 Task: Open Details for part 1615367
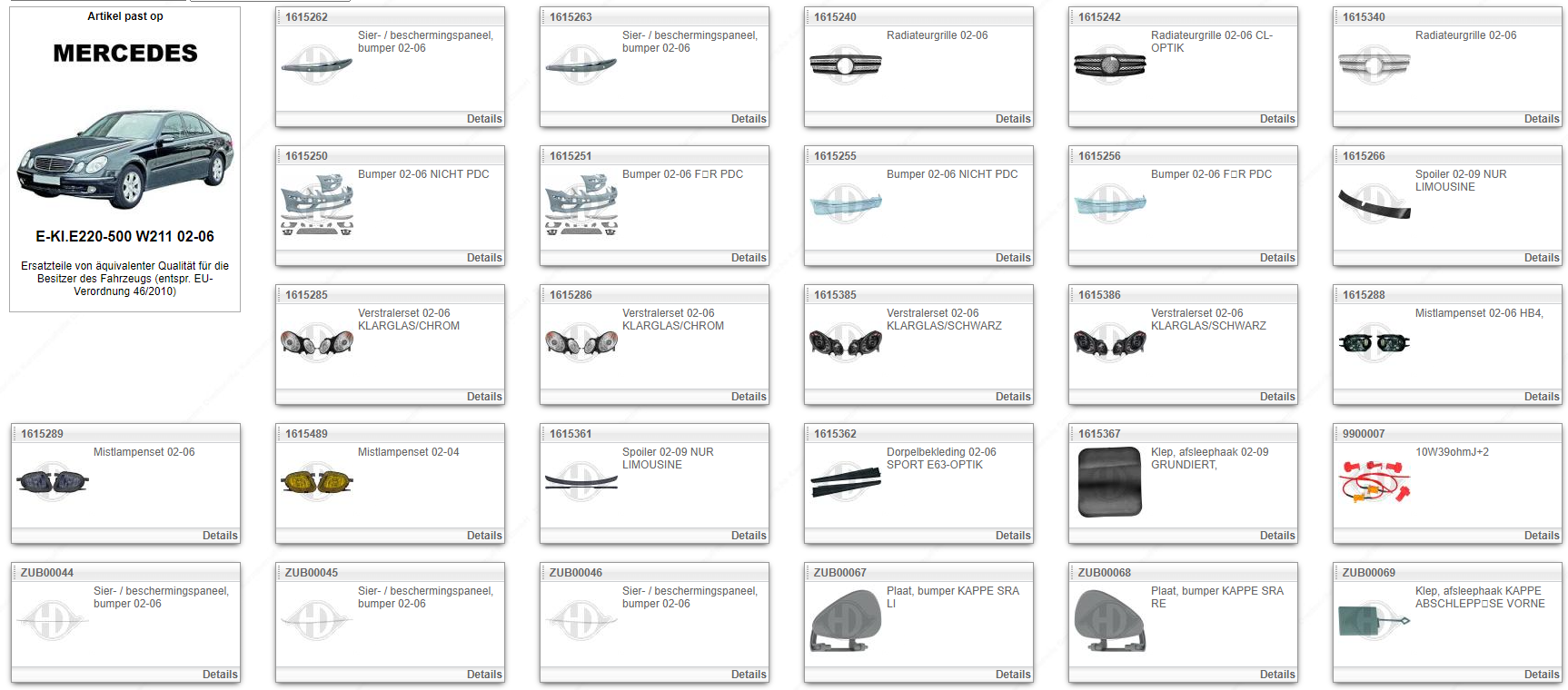point(1277,536)
